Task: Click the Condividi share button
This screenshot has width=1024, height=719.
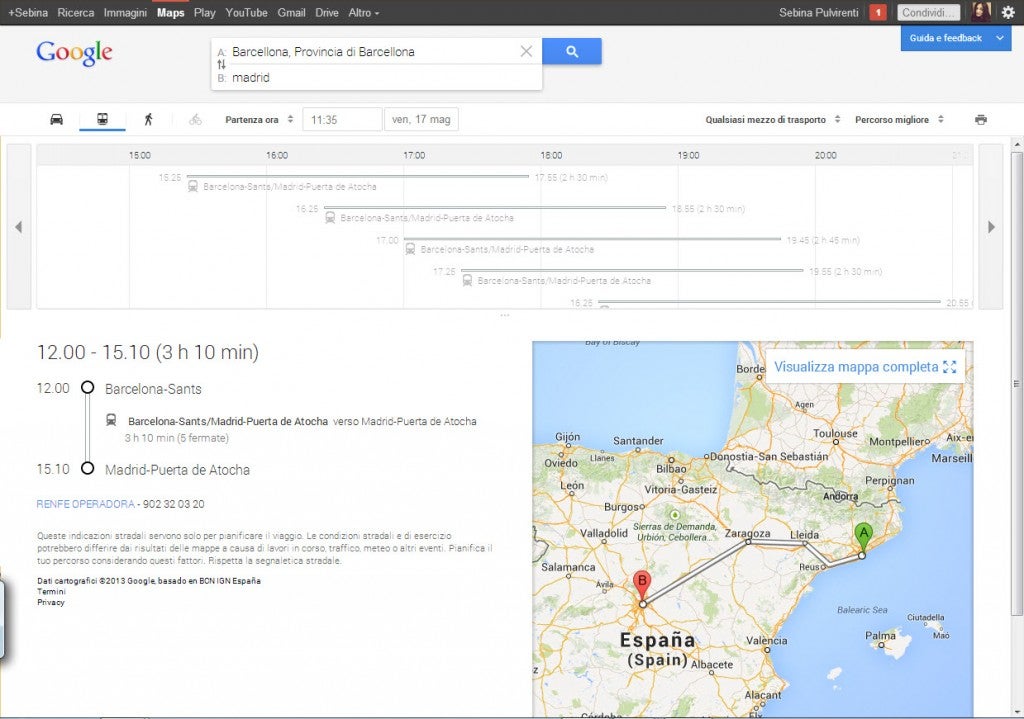Action: [928, 12]
